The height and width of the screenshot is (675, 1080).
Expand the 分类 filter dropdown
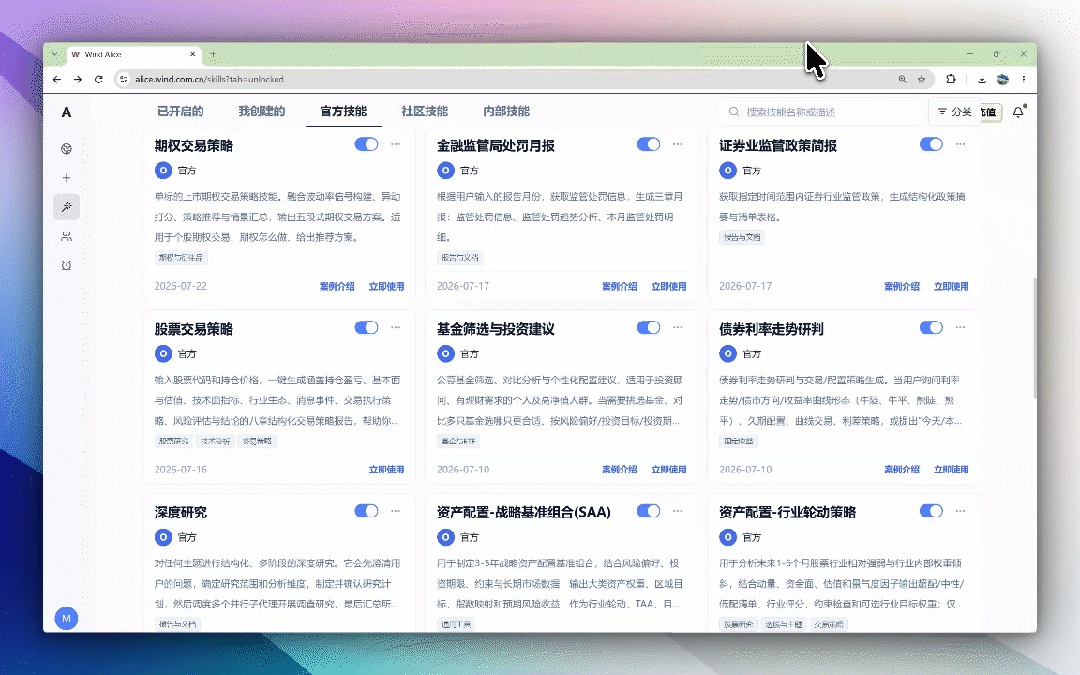point(954,112)
